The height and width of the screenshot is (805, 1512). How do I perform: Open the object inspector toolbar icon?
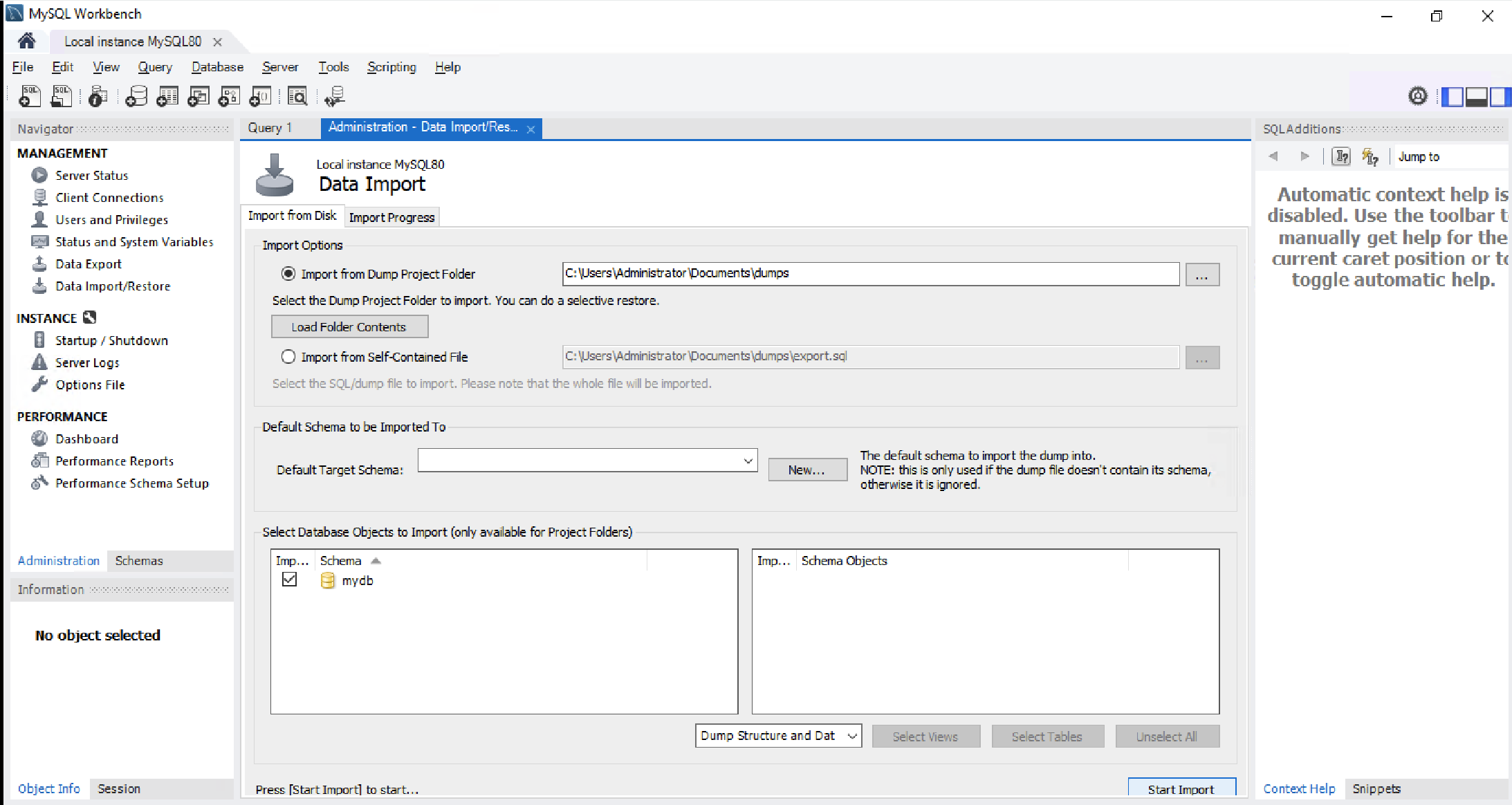coord(98,96)
